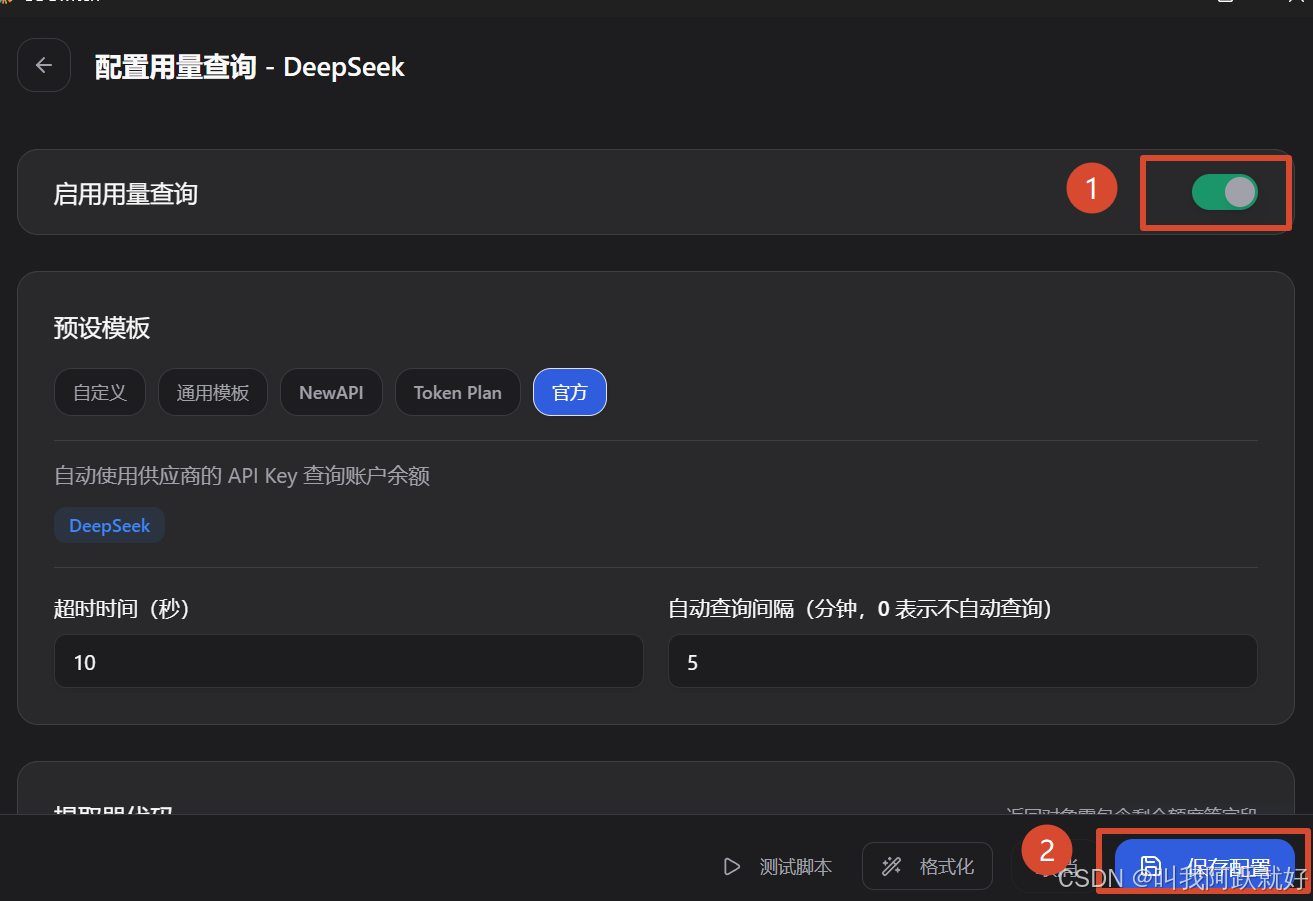Go back using the left arrow button
1313x901 pixels.
pos(44,65)
